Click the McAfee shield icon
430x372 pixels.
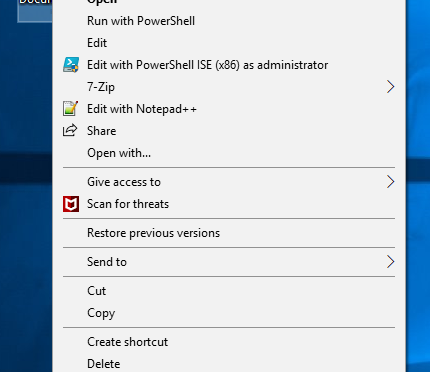[71, 204]
